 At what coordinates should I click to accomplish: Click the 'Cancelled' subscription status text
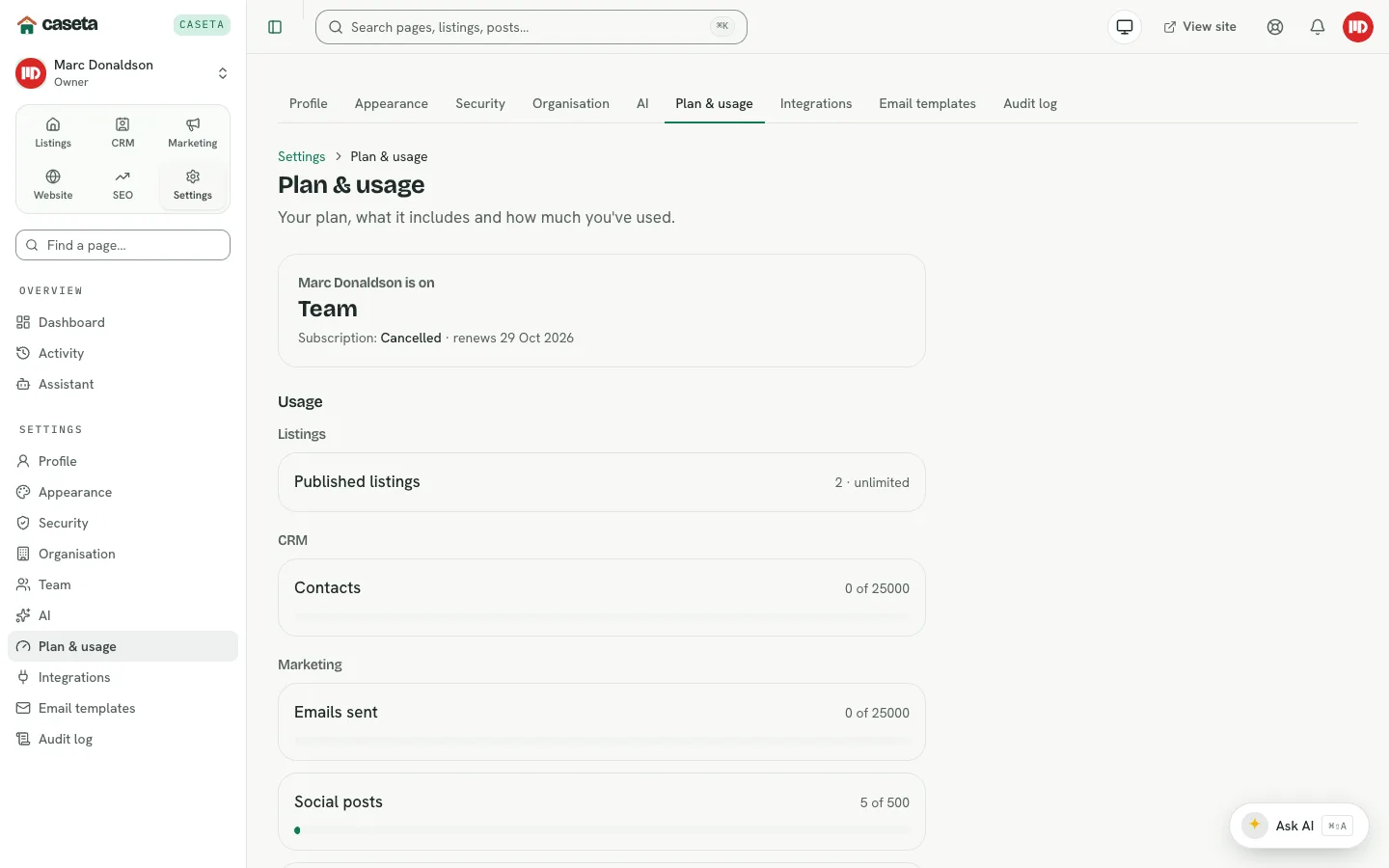(411, 338)
